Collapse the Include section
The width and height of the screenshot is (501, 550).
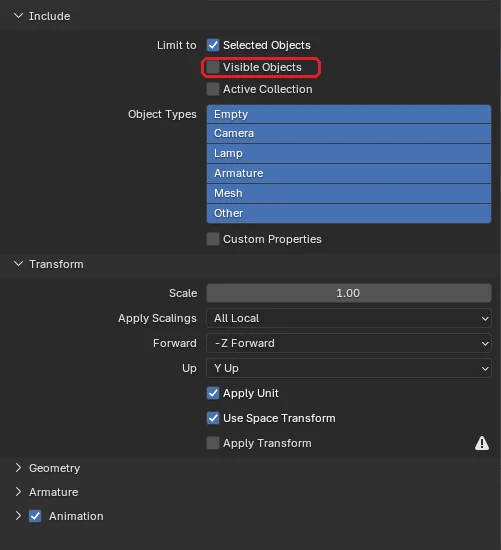(x=18, y=16)
